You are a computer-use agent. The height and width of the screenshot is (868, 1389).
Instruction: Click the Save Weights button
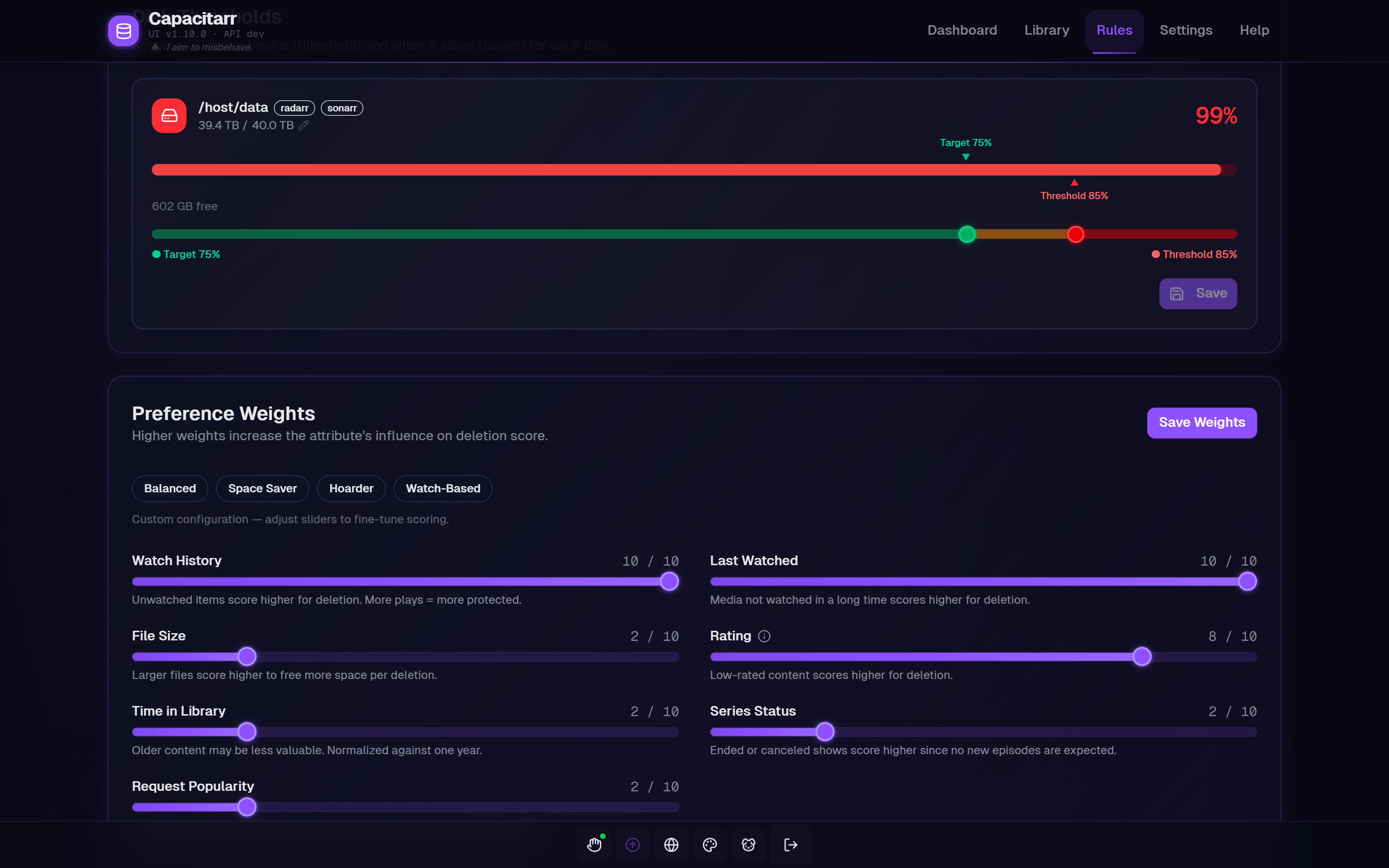pyautogui.click(x=1202, y=422)
